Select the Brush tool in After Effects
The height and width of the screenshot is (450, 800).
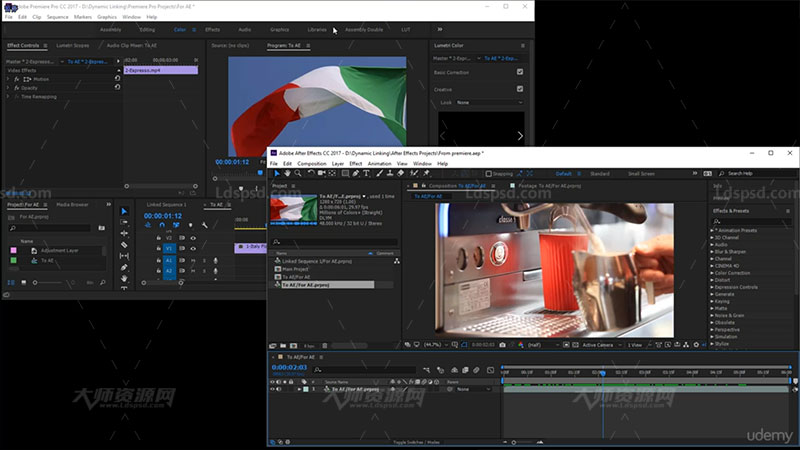(x=380, y=173)
